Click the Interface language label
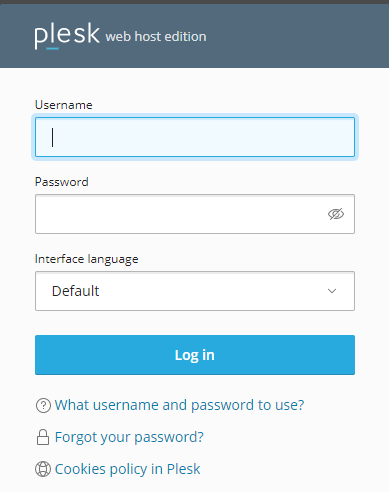 (x=86, y=259)
